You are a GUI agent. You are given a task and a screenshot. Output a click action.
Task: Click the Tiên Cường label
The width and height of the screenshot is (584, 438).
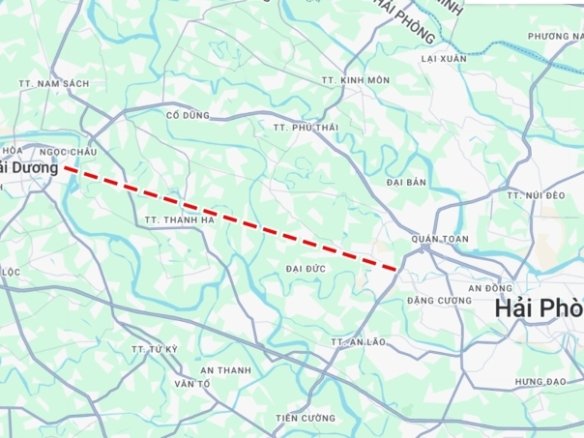pos(305,418)
